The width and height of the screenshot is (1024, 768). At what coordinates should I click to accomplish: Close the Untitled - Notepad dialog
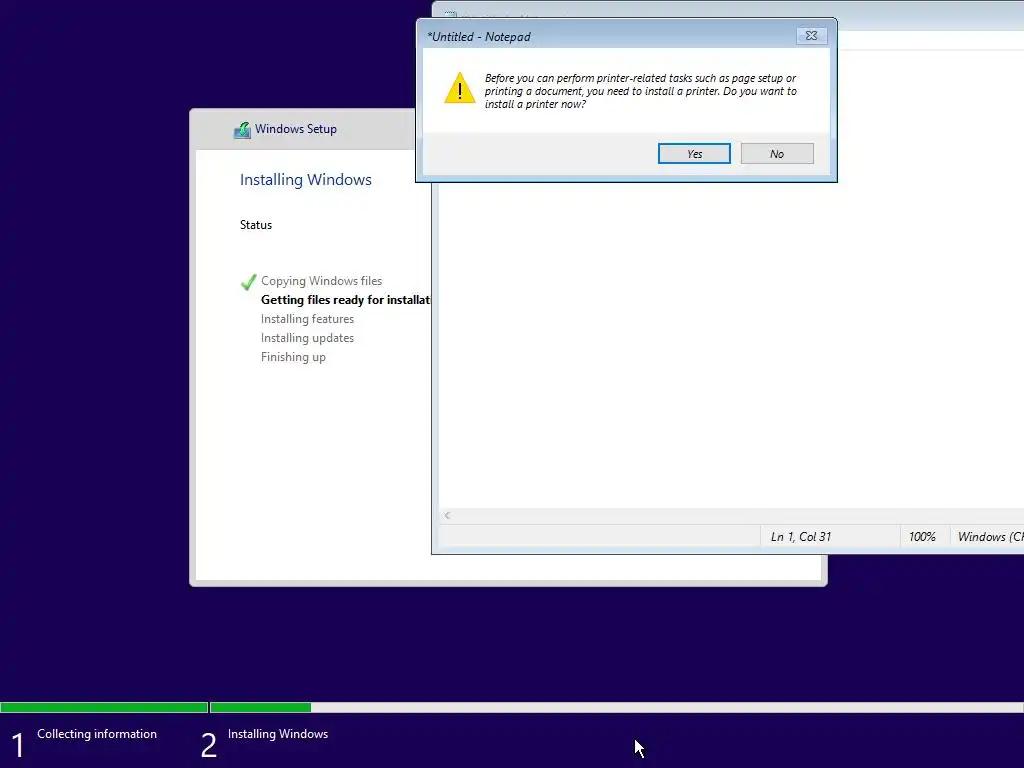811,36
